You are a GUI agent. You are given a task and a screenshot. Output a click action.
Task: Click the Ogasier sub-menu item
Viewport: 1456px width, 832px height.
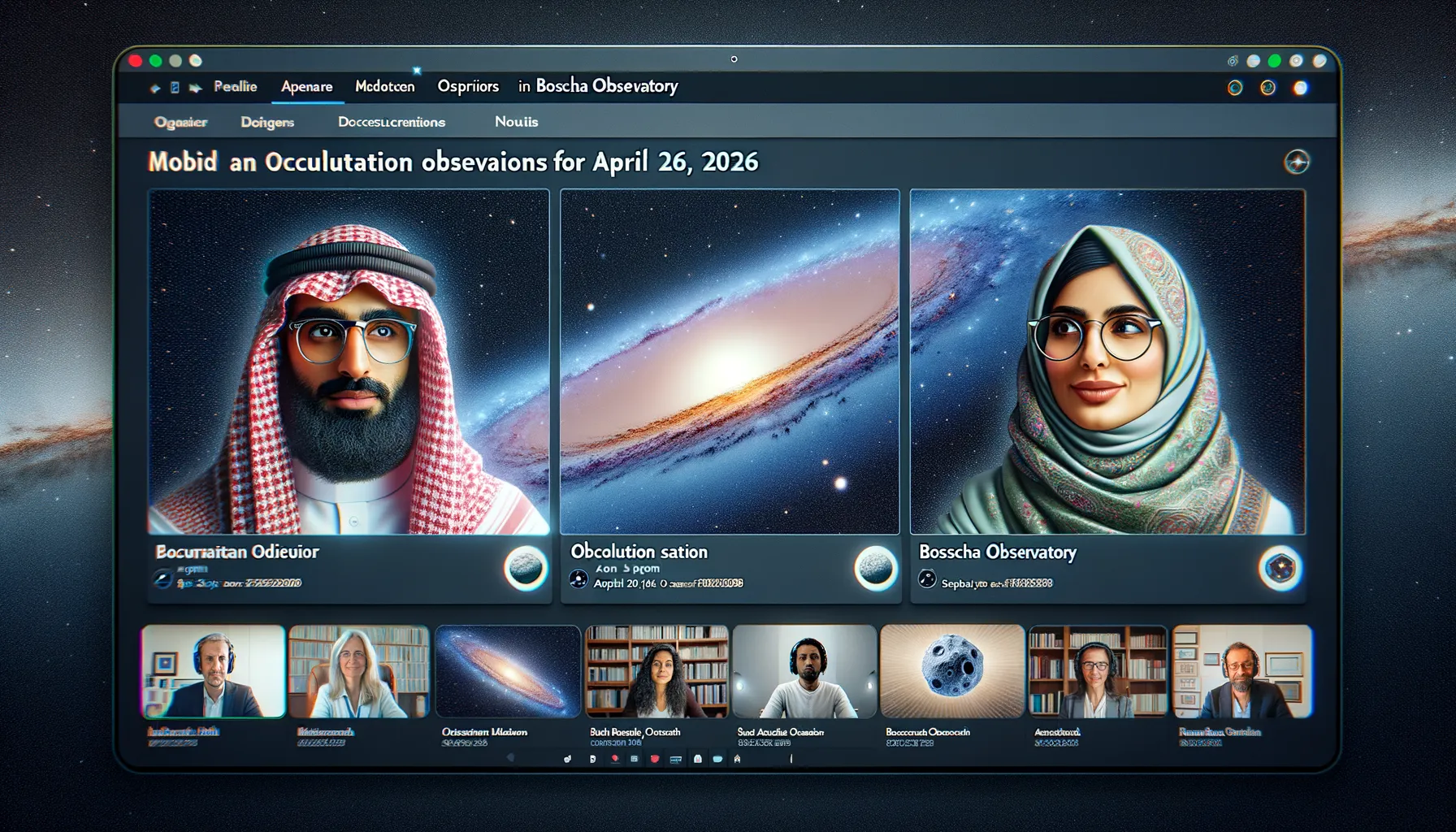180,122
